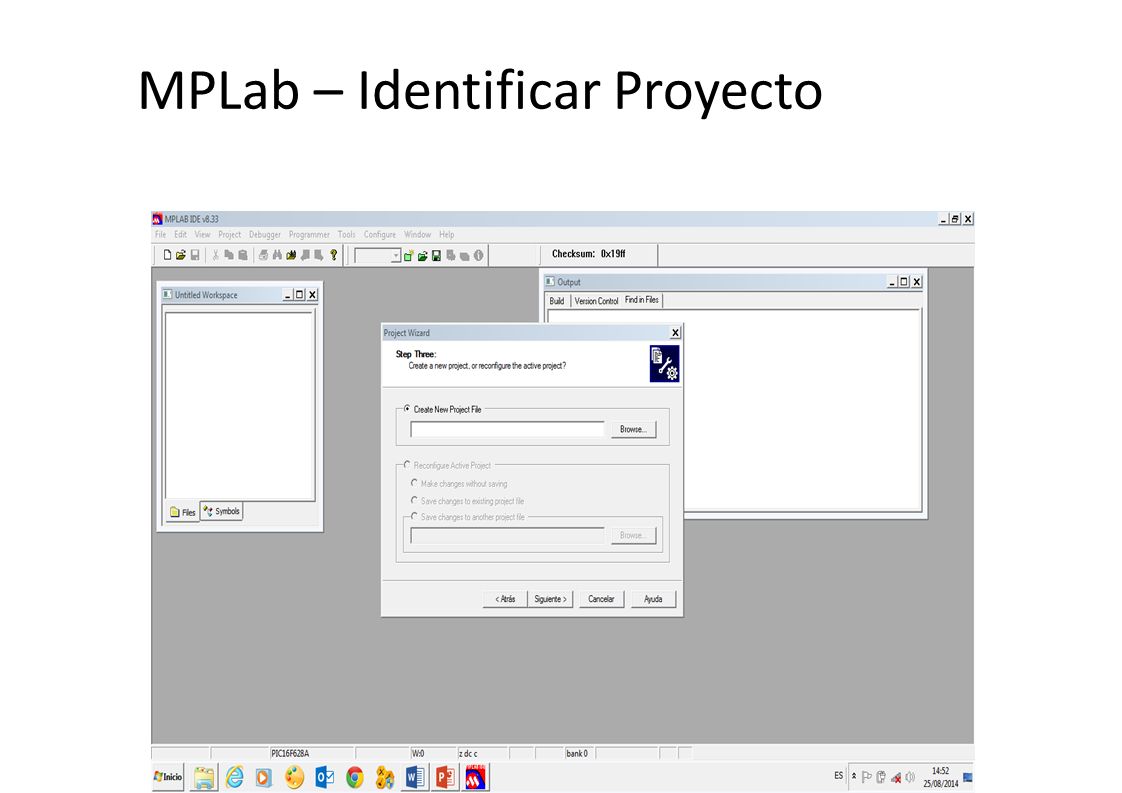The width and height of the screenshot is (1122, 793).
Task: Open the Tools menu
Action: tap(346, 235)
